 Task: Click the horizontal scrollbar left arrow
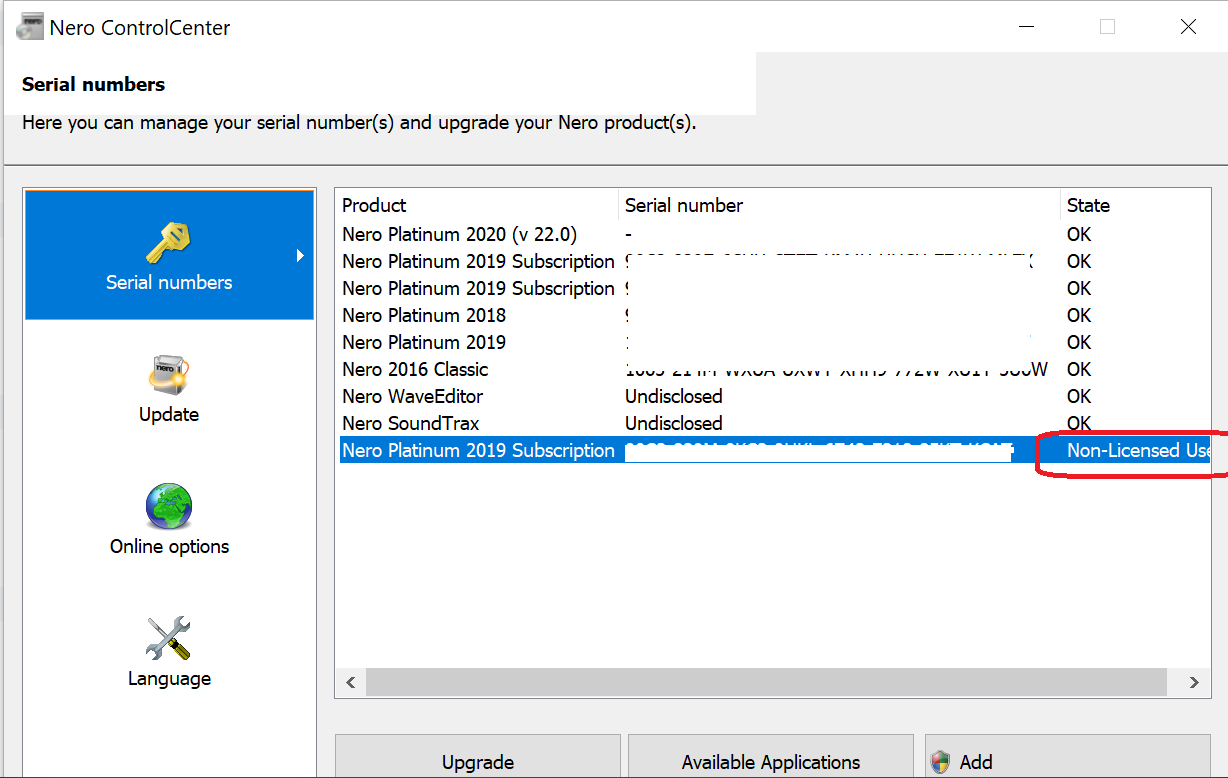pos(351,682)
